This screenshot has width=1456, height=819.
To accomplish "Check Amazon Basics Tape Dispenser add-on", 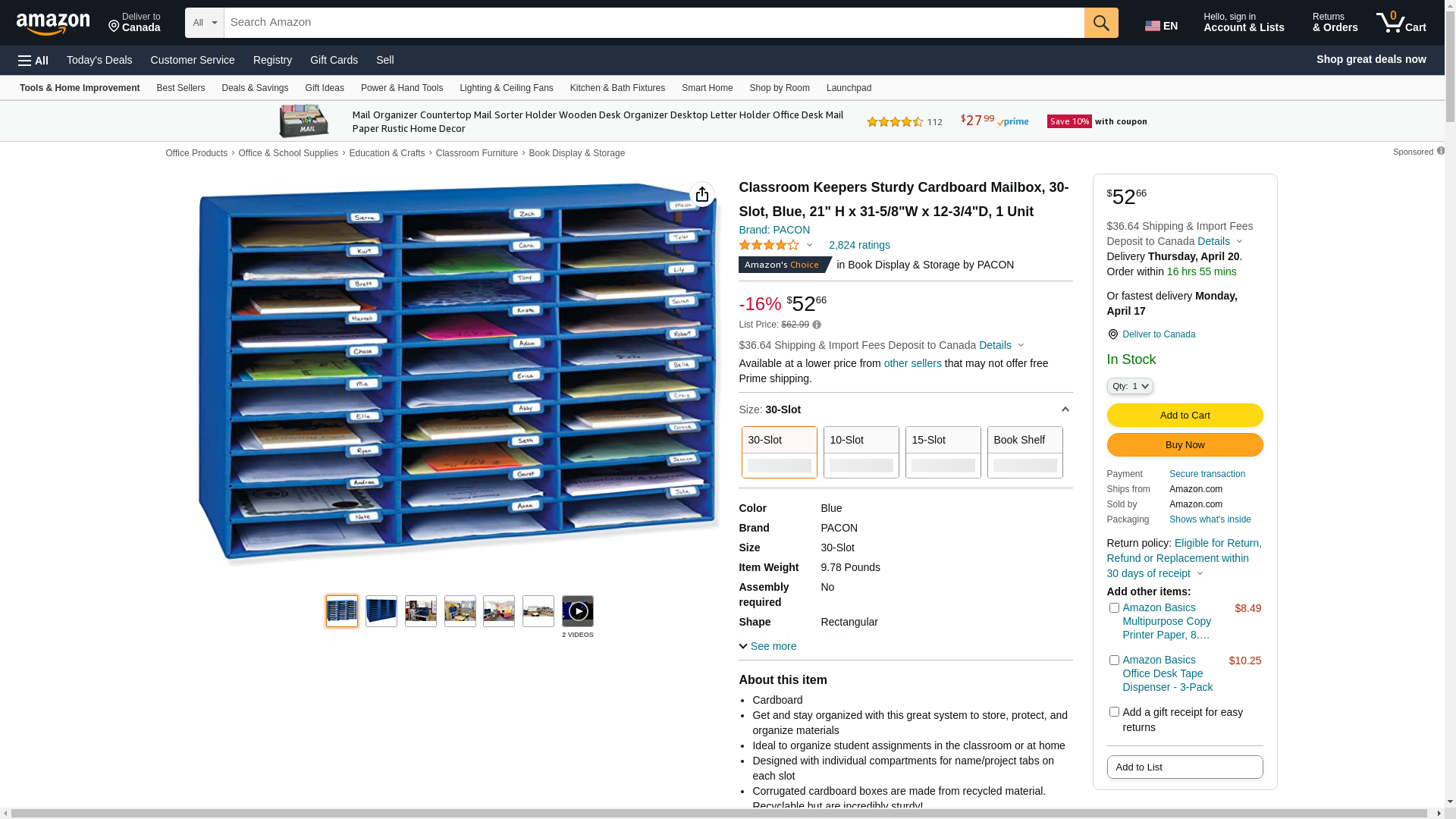I will point(1114,661).
